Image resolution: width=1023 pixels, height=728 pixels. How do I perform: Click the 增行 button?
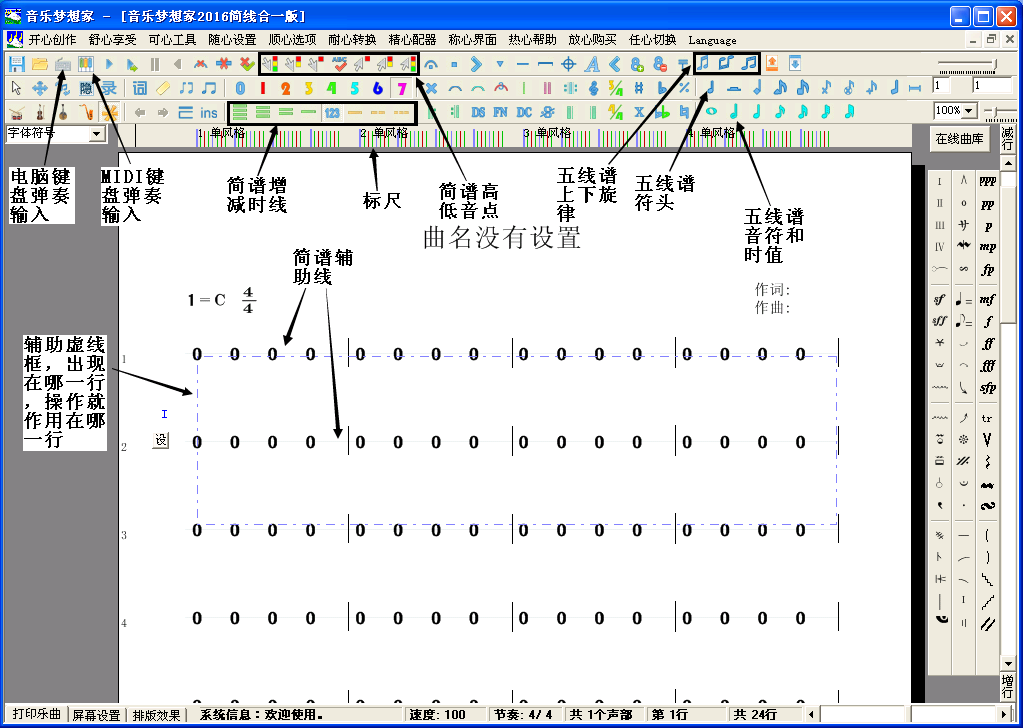[x=1007, y=686]
